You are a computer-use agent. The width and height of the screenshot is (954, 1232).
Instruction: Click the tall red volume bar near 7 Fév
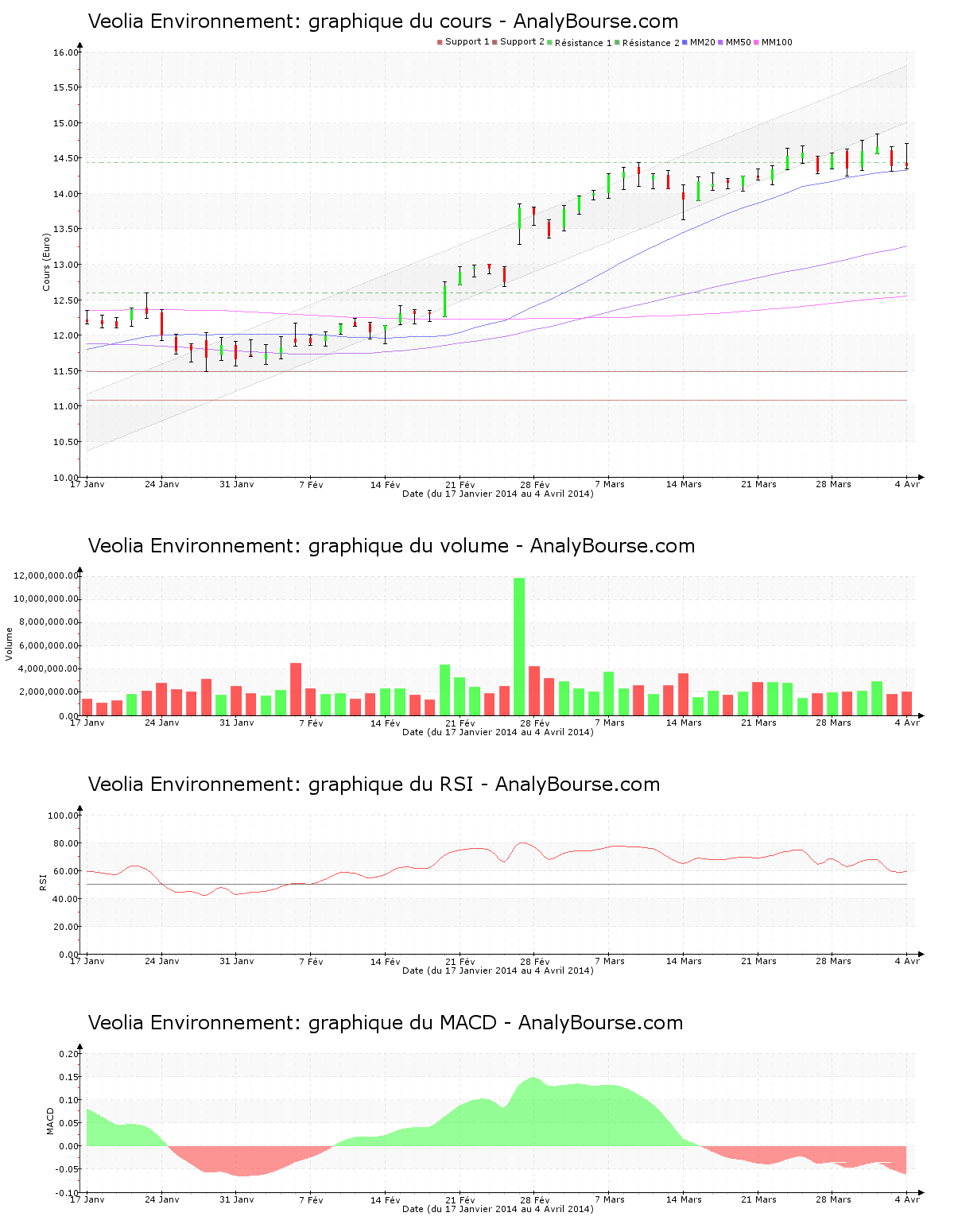(296, 689)
